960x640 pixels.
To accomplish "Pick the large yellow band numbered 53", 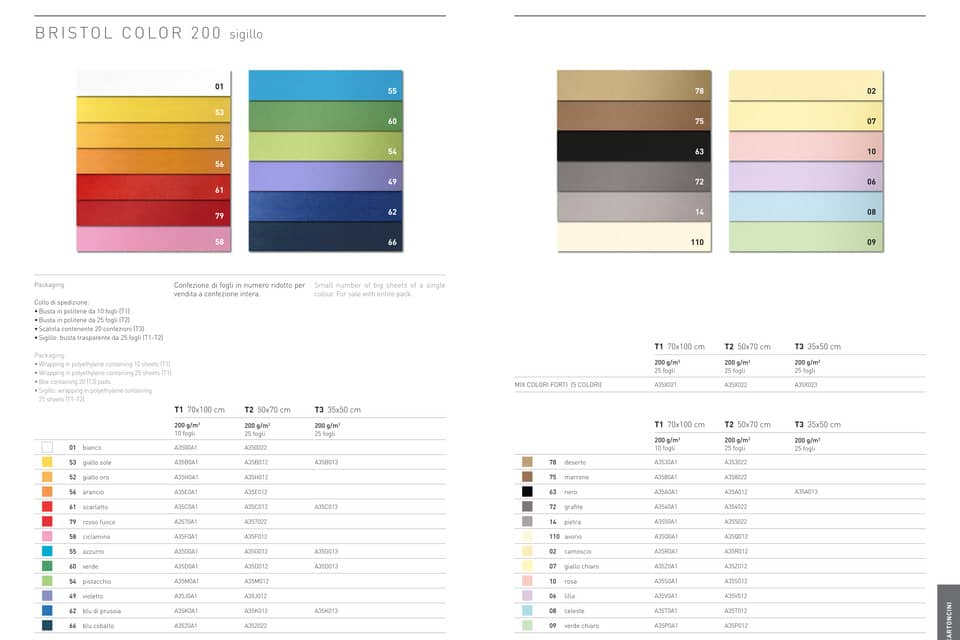I will click(153, 110).
